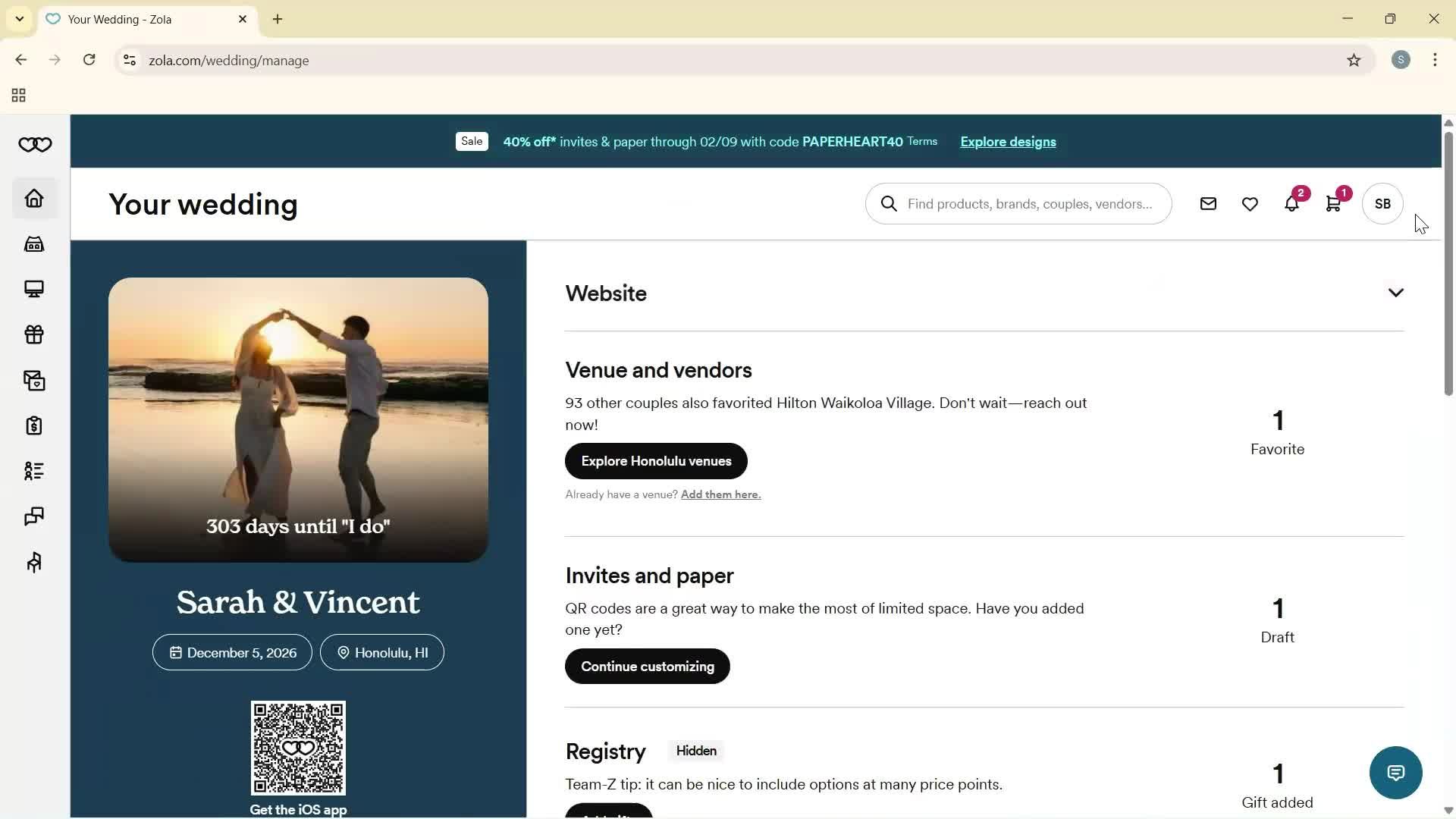Open the Registry gift icon in sidebar
This screenshot has width=1456, height=819.
(x=33, y=334)
